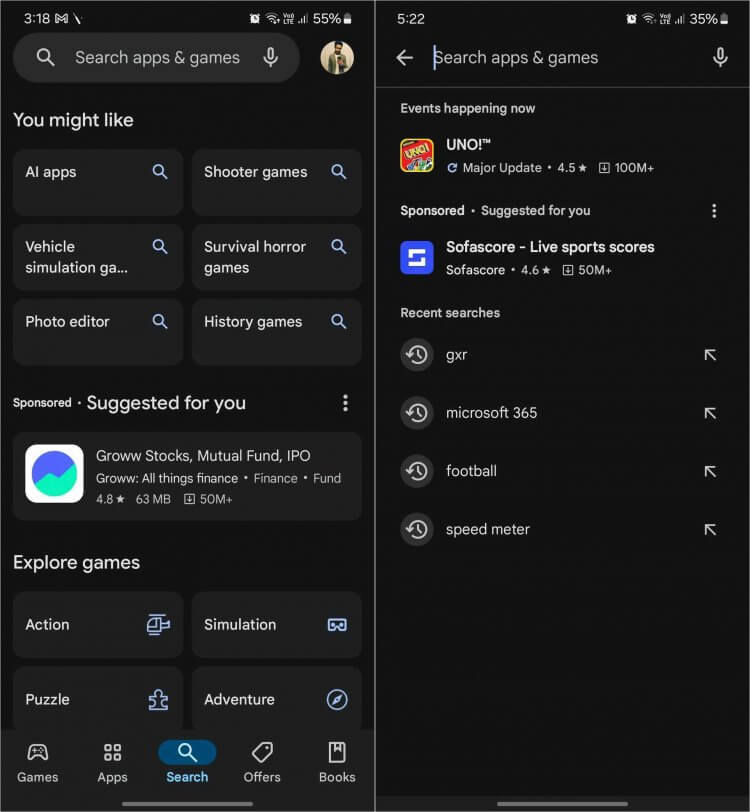
Task: Tap search icon on AI apps card
Action: tap(160, 171)
